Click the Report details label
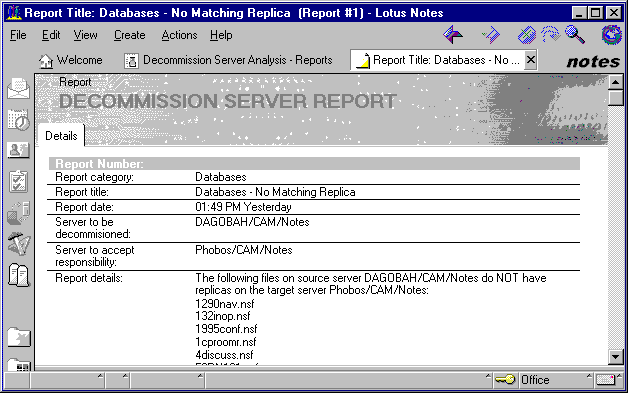The width and height of the screenshot is (628, 393). click(89, 278)
